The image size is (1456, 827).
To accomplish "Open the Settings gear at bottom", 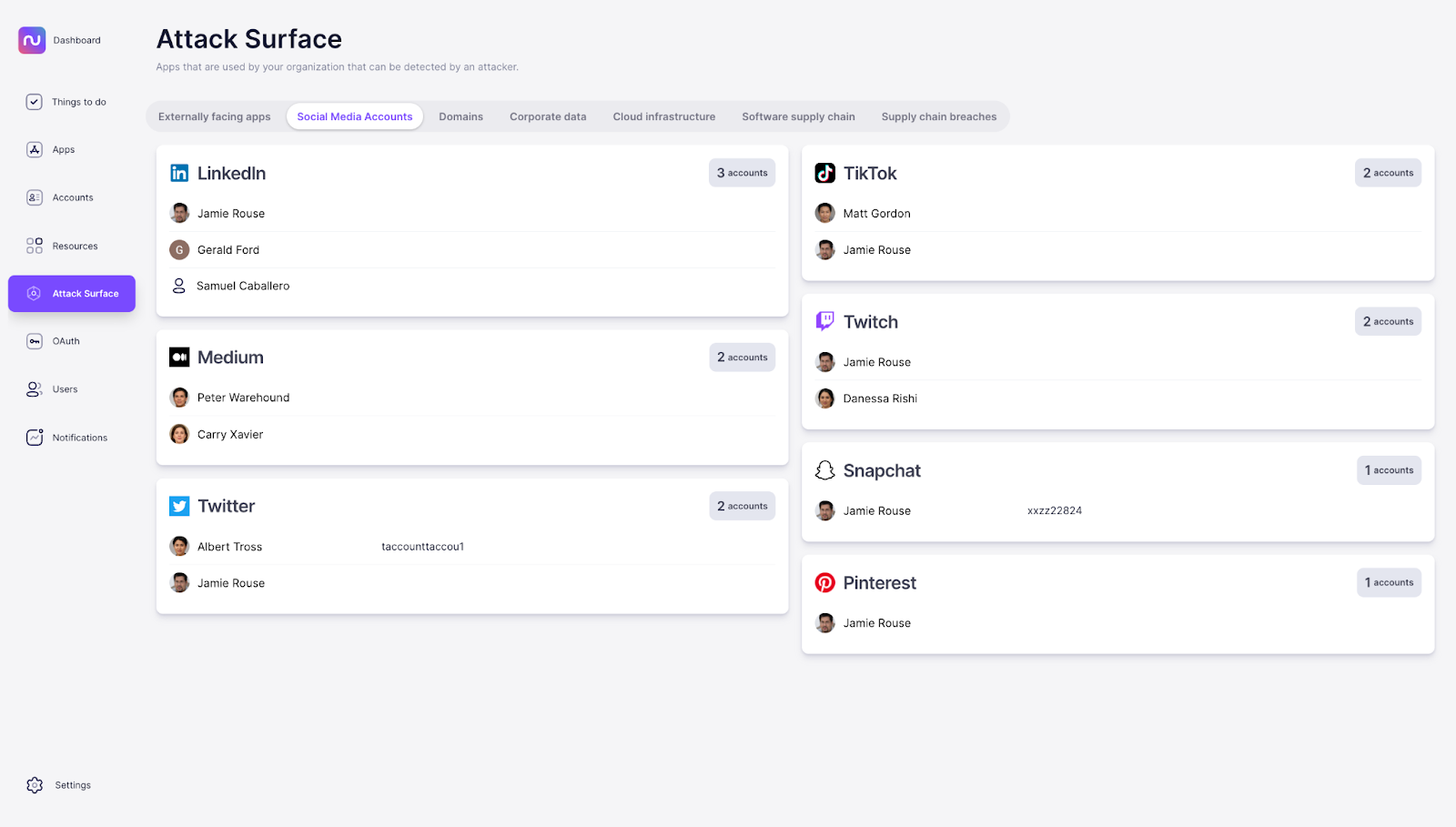I will coord(35,784).
